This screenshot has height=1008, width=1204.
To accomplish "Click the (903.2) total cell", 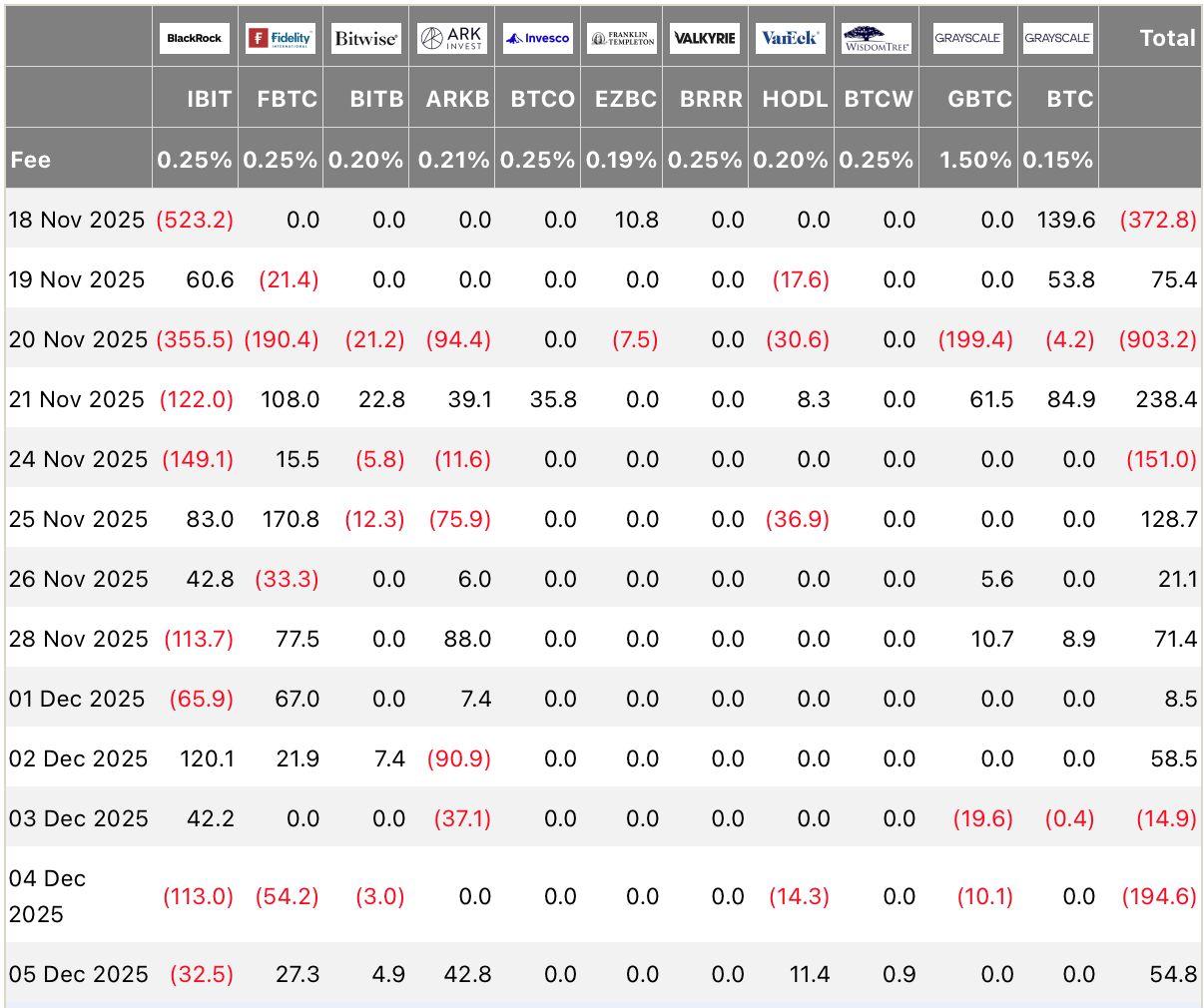I will (x=1158, y=339).
